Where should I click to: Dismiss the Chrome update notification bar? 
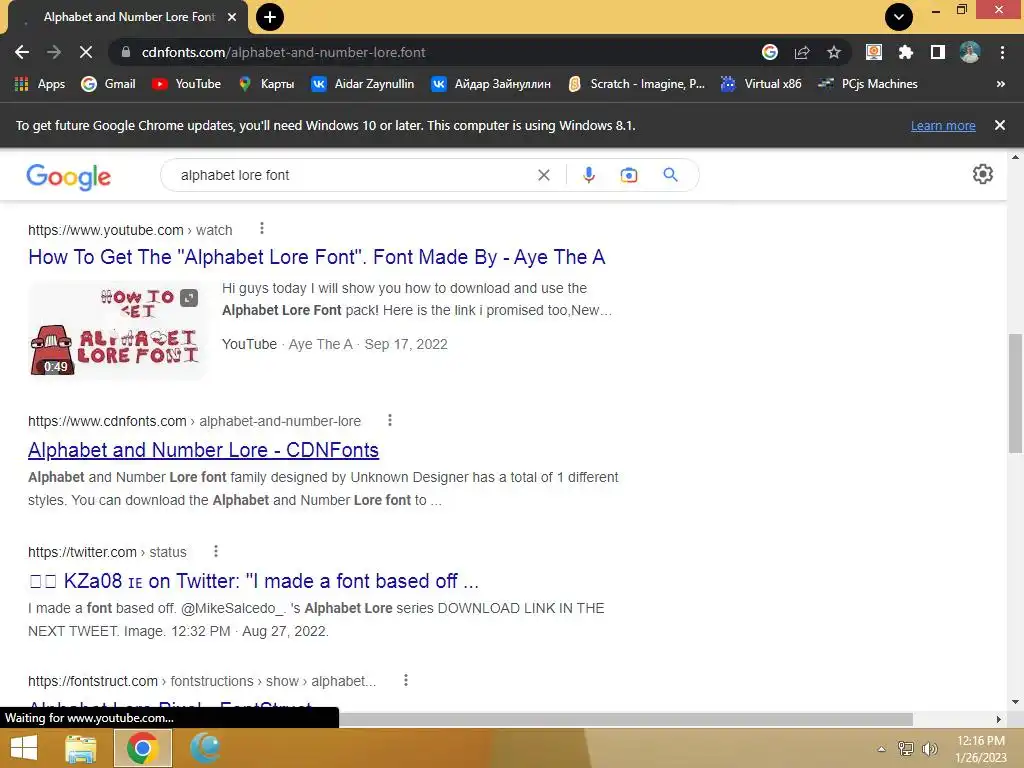point(999,125)
